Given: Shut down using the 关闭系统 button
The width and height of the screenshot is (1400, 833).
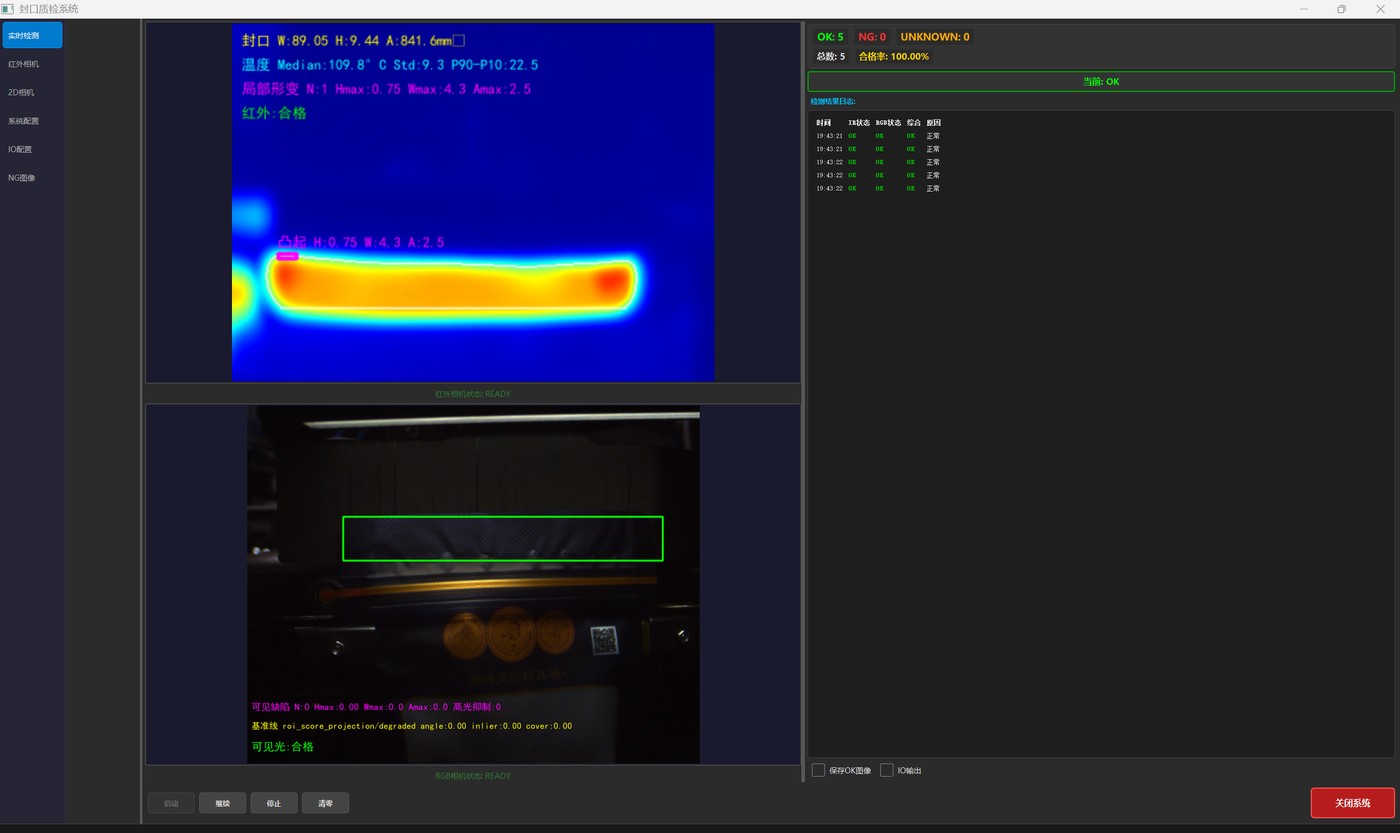Looking at the screenshot, I should pyautogui.click(x=1353, y=803).
